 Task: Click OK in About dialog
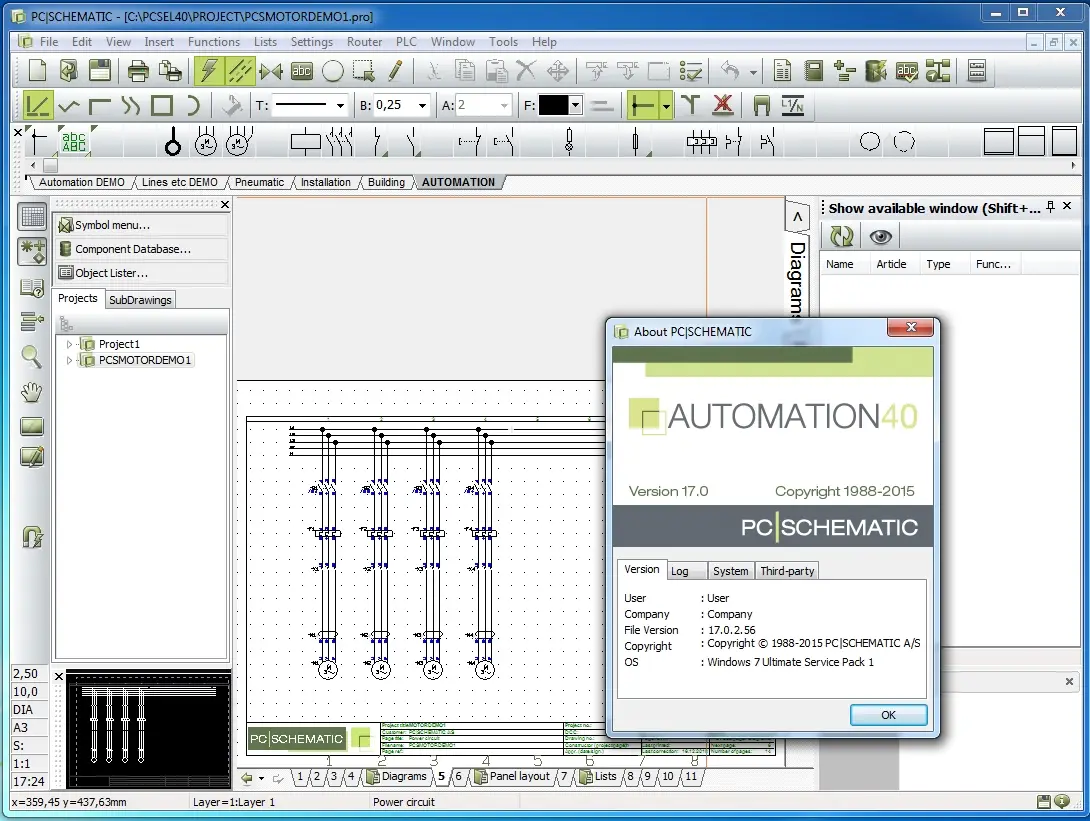click(x=888, y=715)
